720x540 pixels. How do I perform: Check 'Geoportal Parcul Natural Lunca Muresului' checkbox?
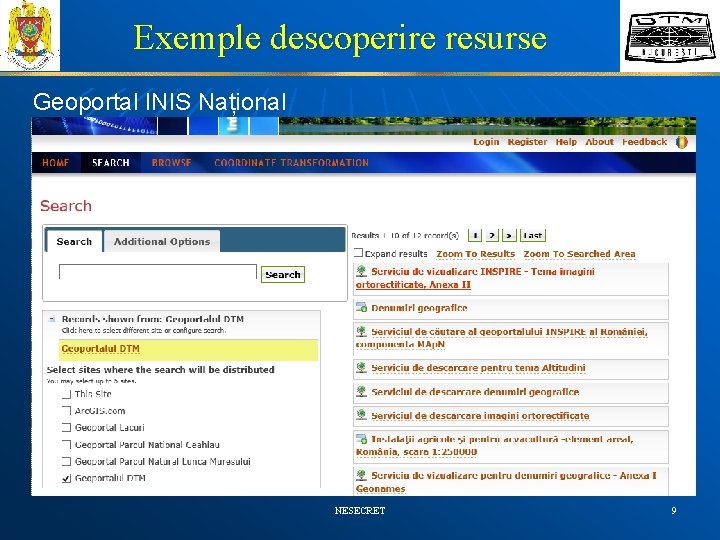click(x=67, y=461)
